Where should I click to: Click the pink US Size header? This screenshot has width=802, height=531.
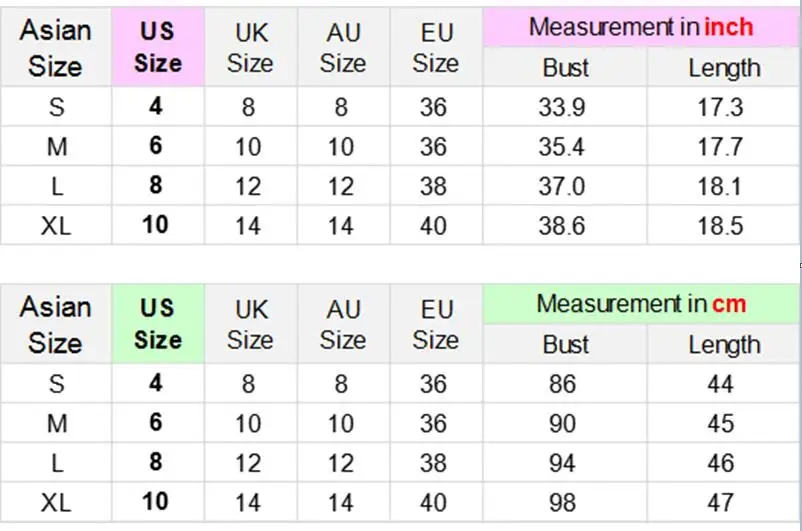(158, 47)
